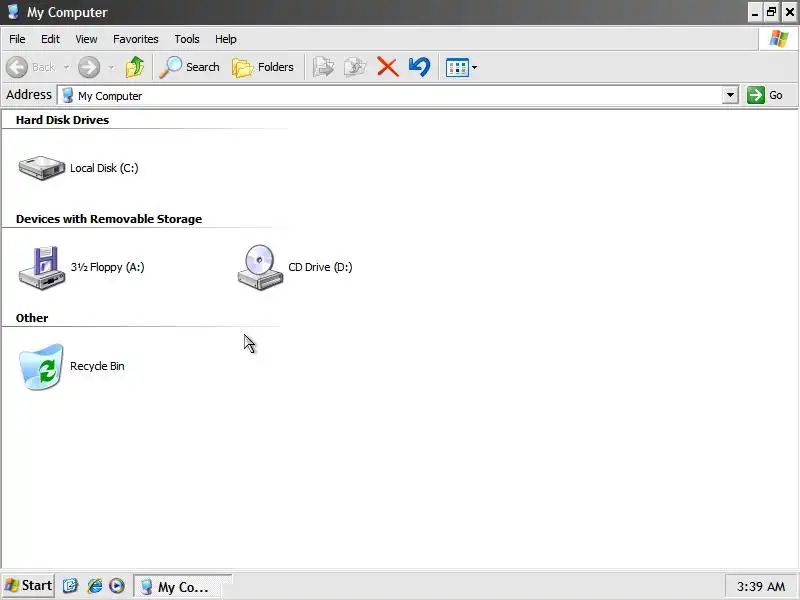The width and height of the screenshot is (800, 600).
Task: Open the Forward history dropdown arrow
Action: click(111, 67)
